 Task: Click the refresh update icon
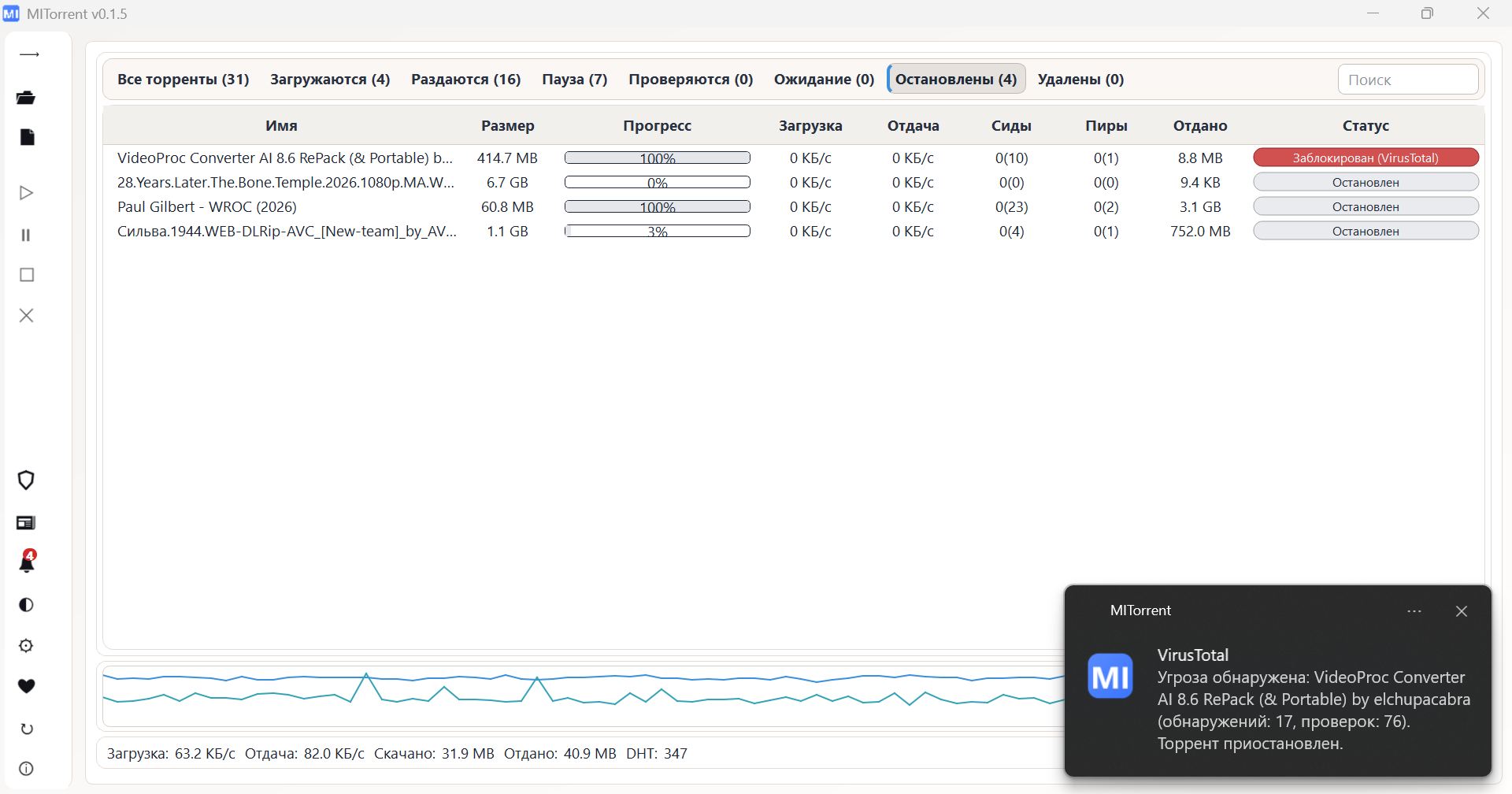27,729
